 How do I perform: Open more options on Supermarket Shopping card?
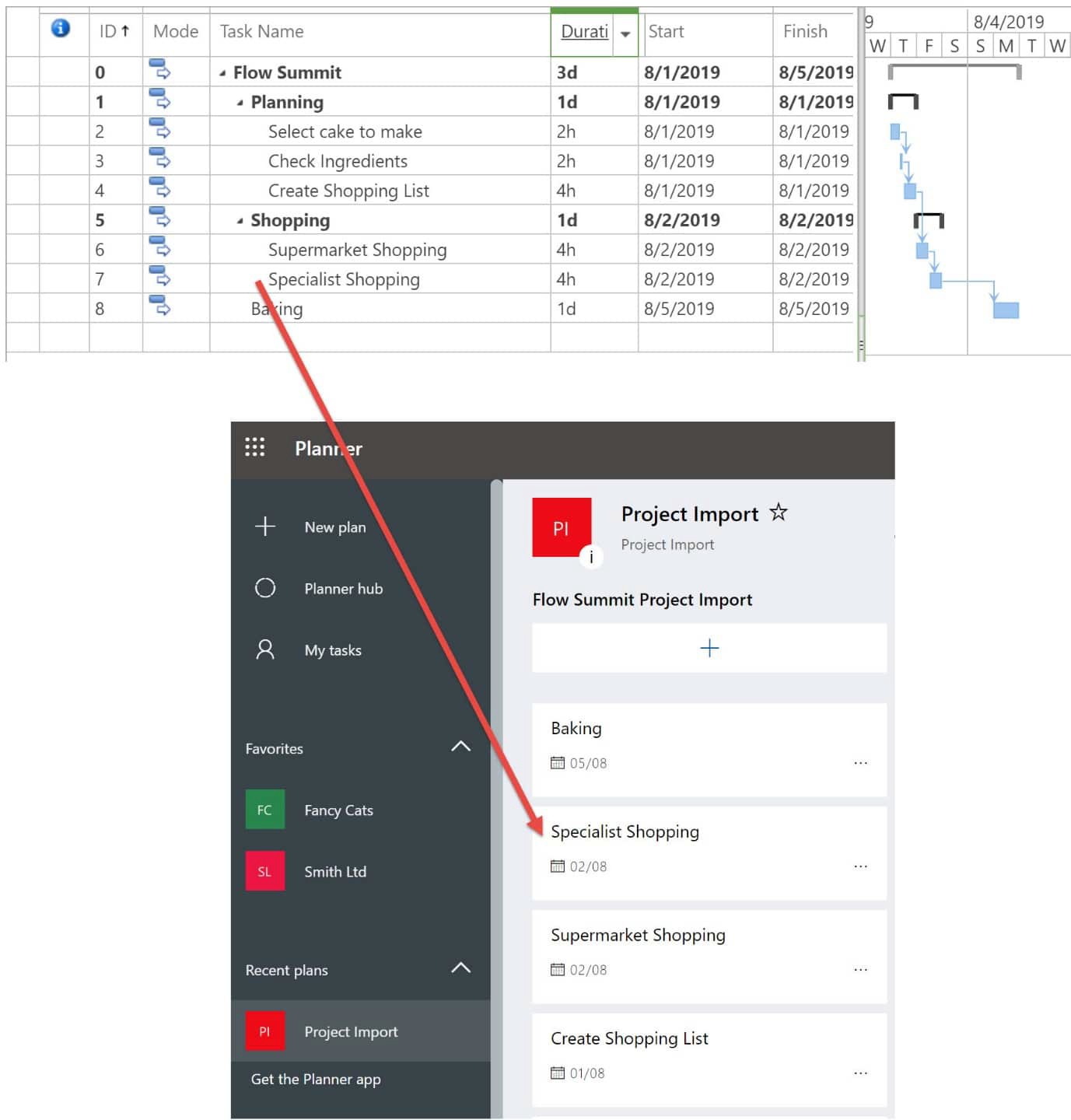click(860, 970)
